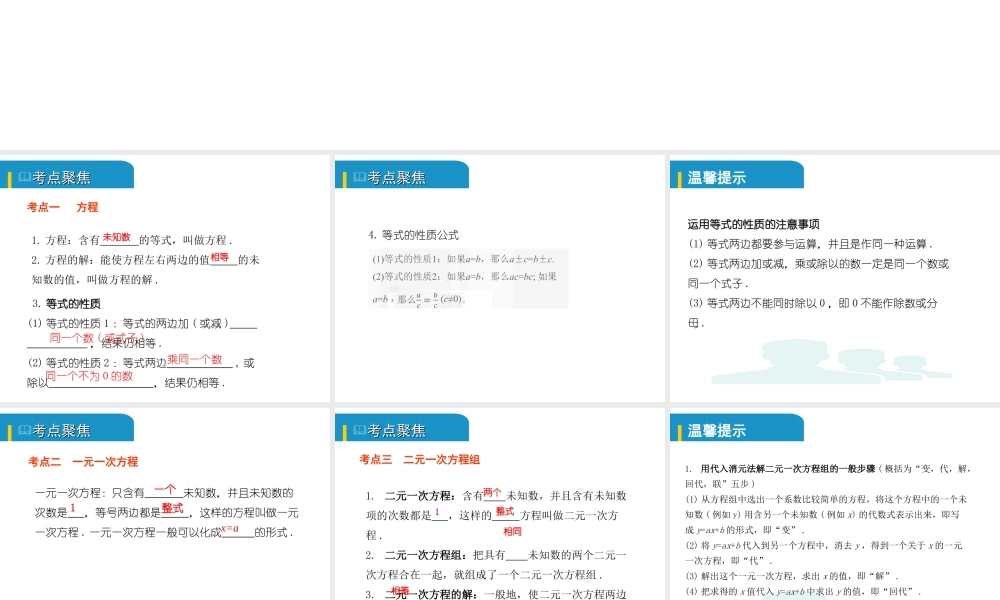Click the line 4. 等式的性质公式
This screenshot has height=600, width=1000.
click(413, 235)
